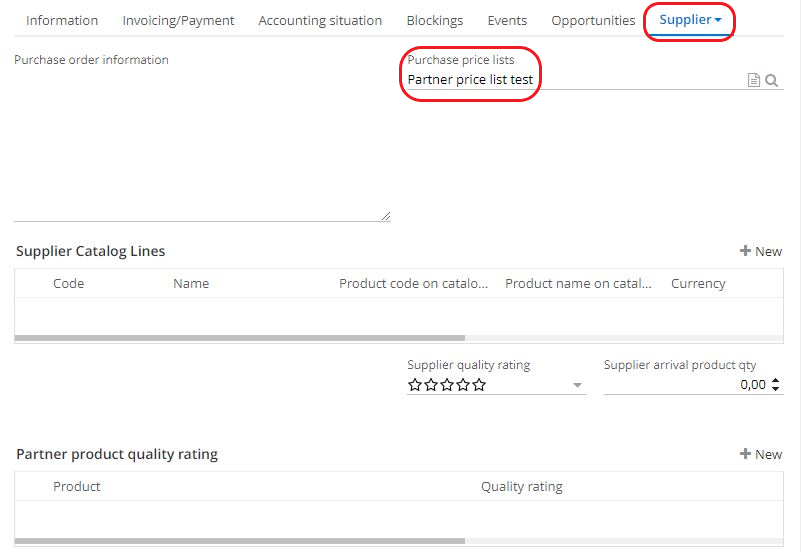Viewport: 801px width, 552px height.
Task: Switch to the Events tab
Action: (507, 21)
